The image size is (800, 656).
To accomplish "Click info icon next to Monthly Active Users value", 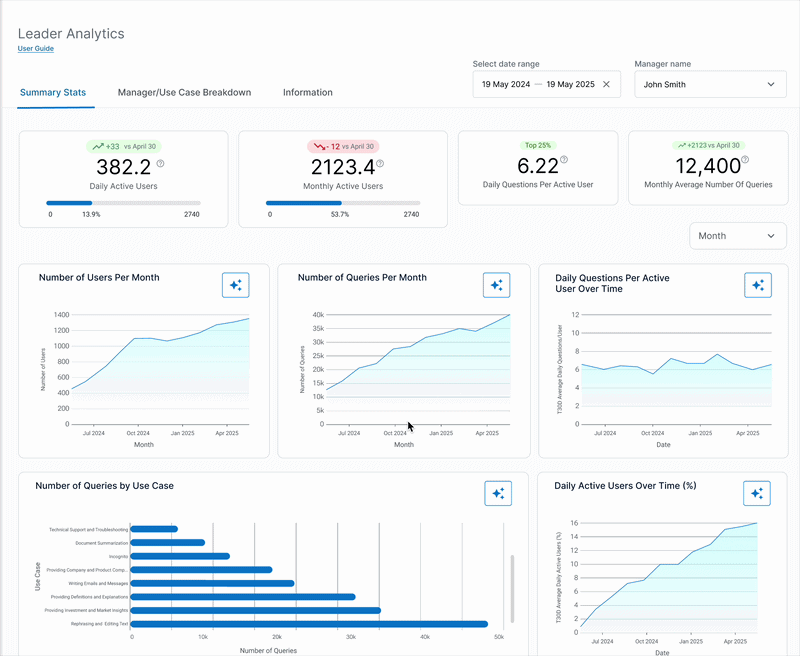I will pyautogui.click(x=380, y=164).
